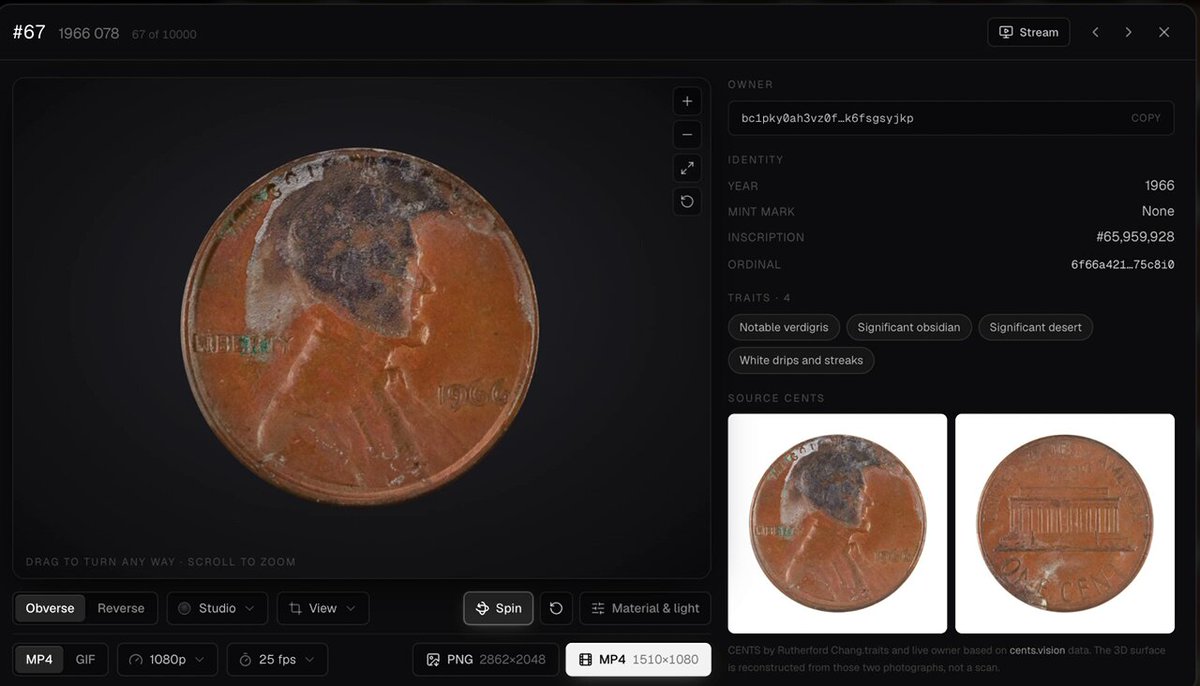
Task: Select the White drips and streaks trait
Action: 801,360
